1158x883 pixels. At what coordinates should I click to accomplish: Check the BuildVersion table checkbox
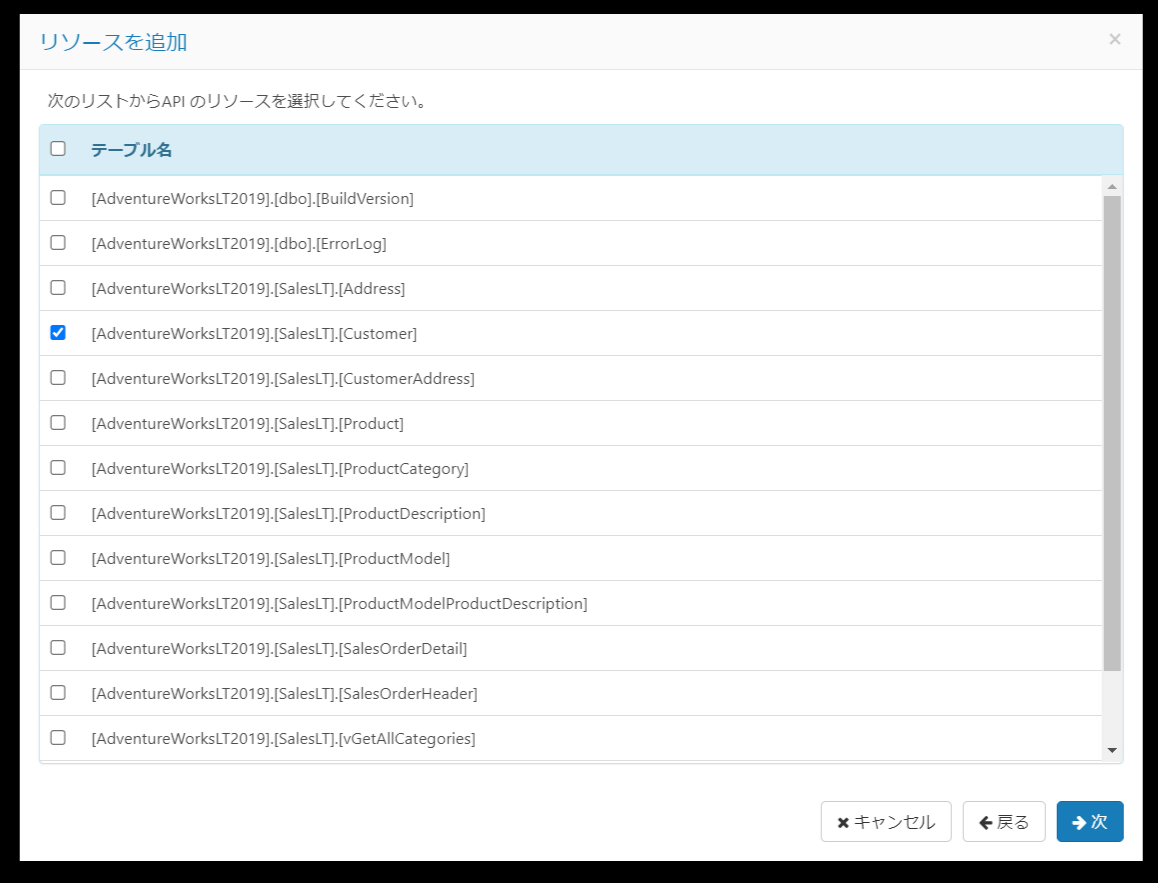(58, 197)
